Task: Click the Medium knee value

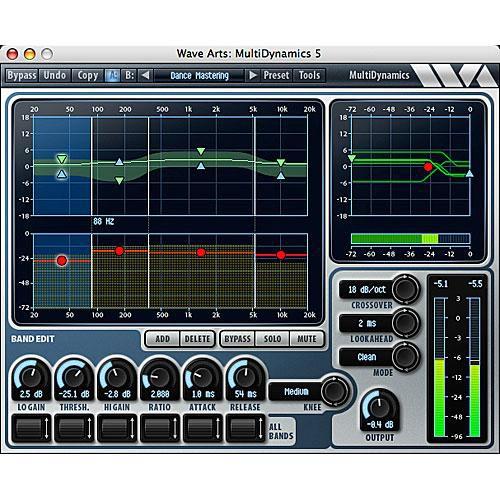Action: point(296,391)
